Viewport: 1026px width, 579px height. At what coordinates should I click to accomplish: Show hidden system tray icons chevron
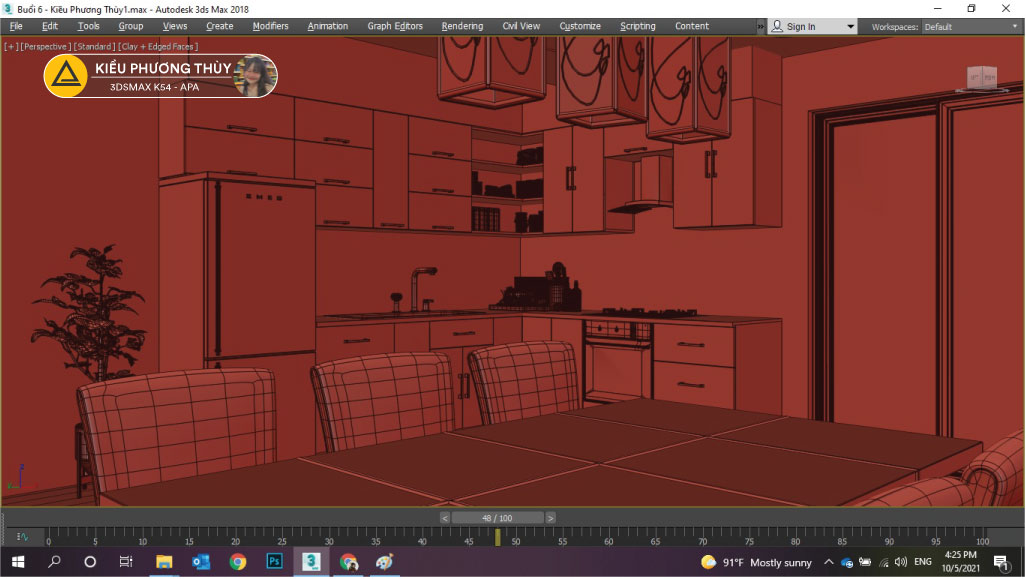pos(829,562)
